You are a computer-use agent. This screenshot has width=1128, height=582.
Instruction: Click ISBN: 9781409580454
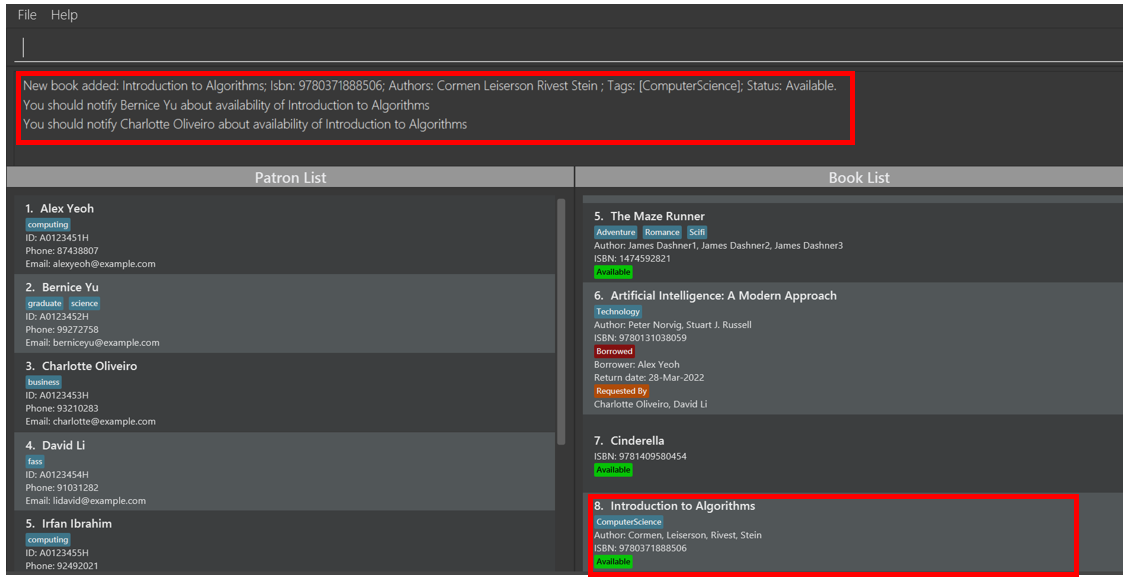640,456
